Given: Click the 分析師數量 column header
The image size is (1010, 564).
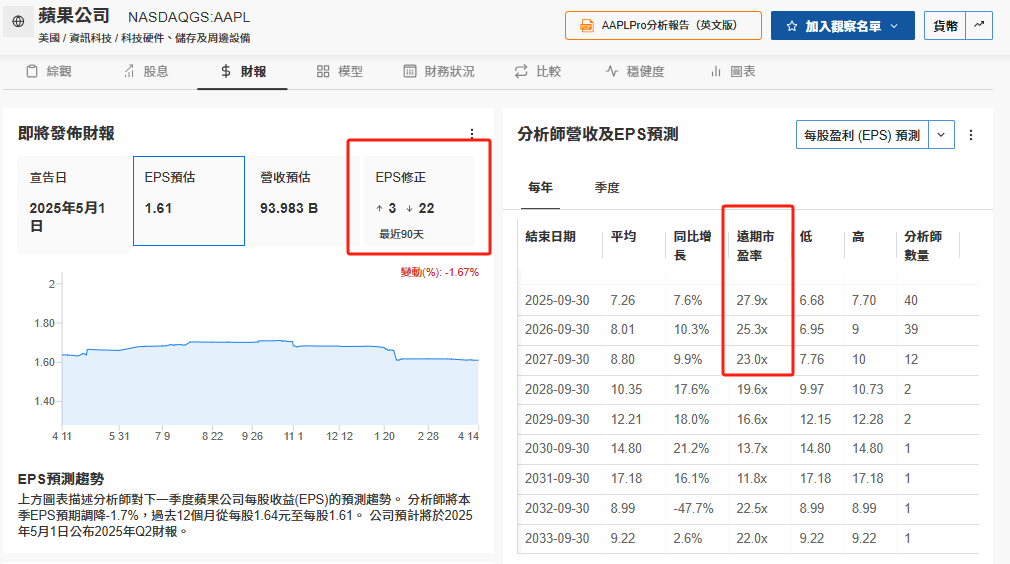Looking at the screenshot, I should coord(923,246).
